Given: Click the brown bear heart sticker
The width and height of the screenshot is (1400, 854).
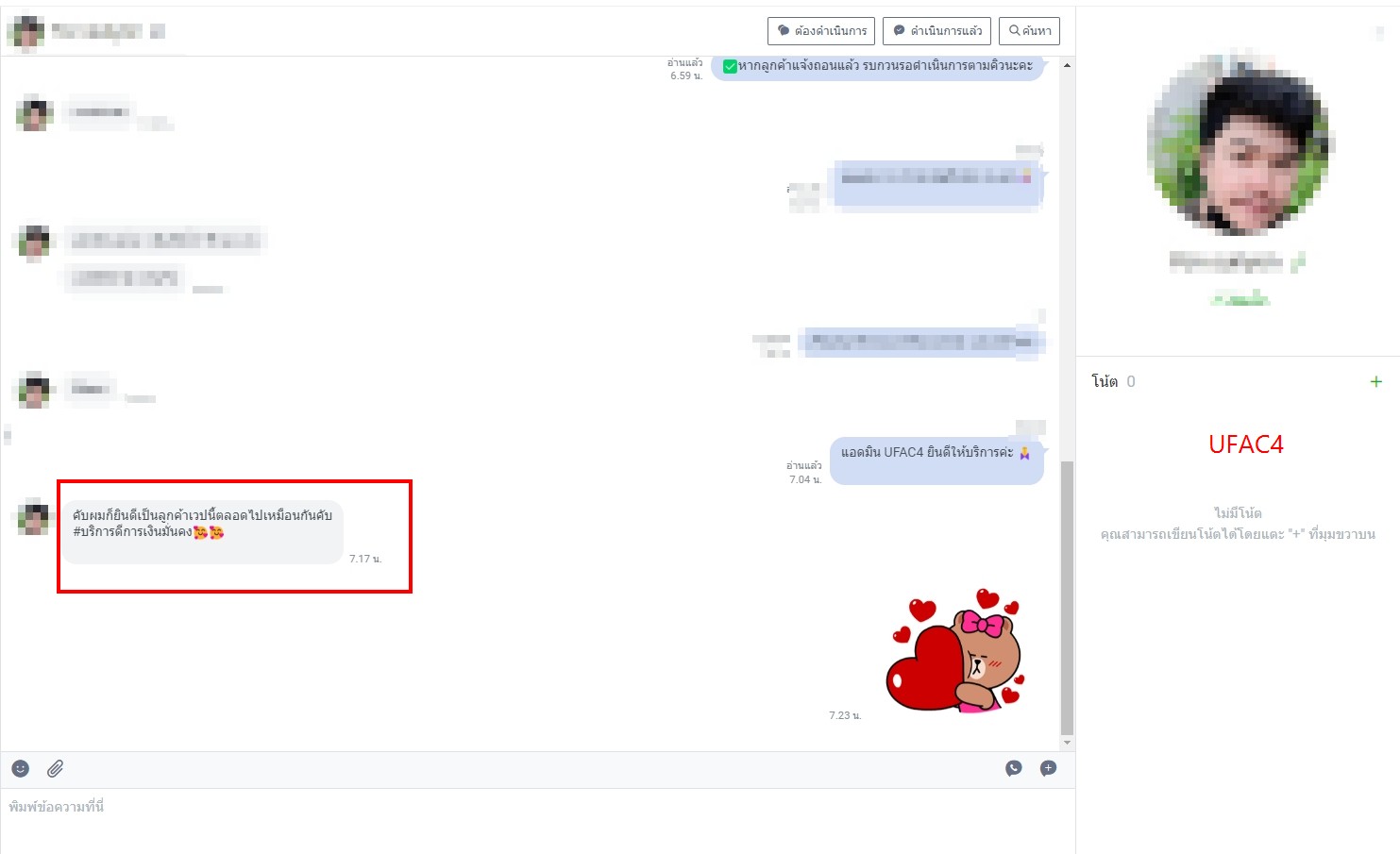Looking at the screenshot, I should tap(955, 652).
